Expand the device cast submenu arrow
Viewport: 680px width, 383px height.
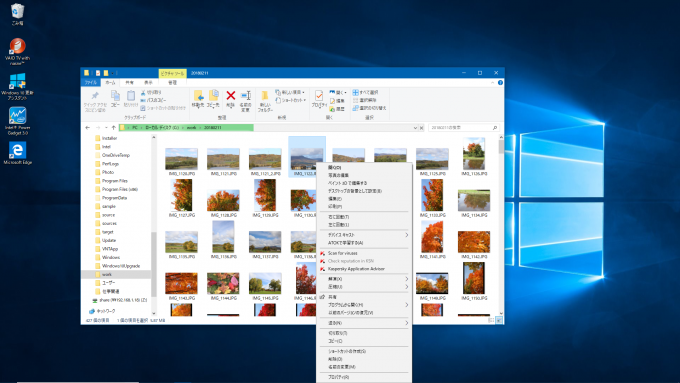406,235
